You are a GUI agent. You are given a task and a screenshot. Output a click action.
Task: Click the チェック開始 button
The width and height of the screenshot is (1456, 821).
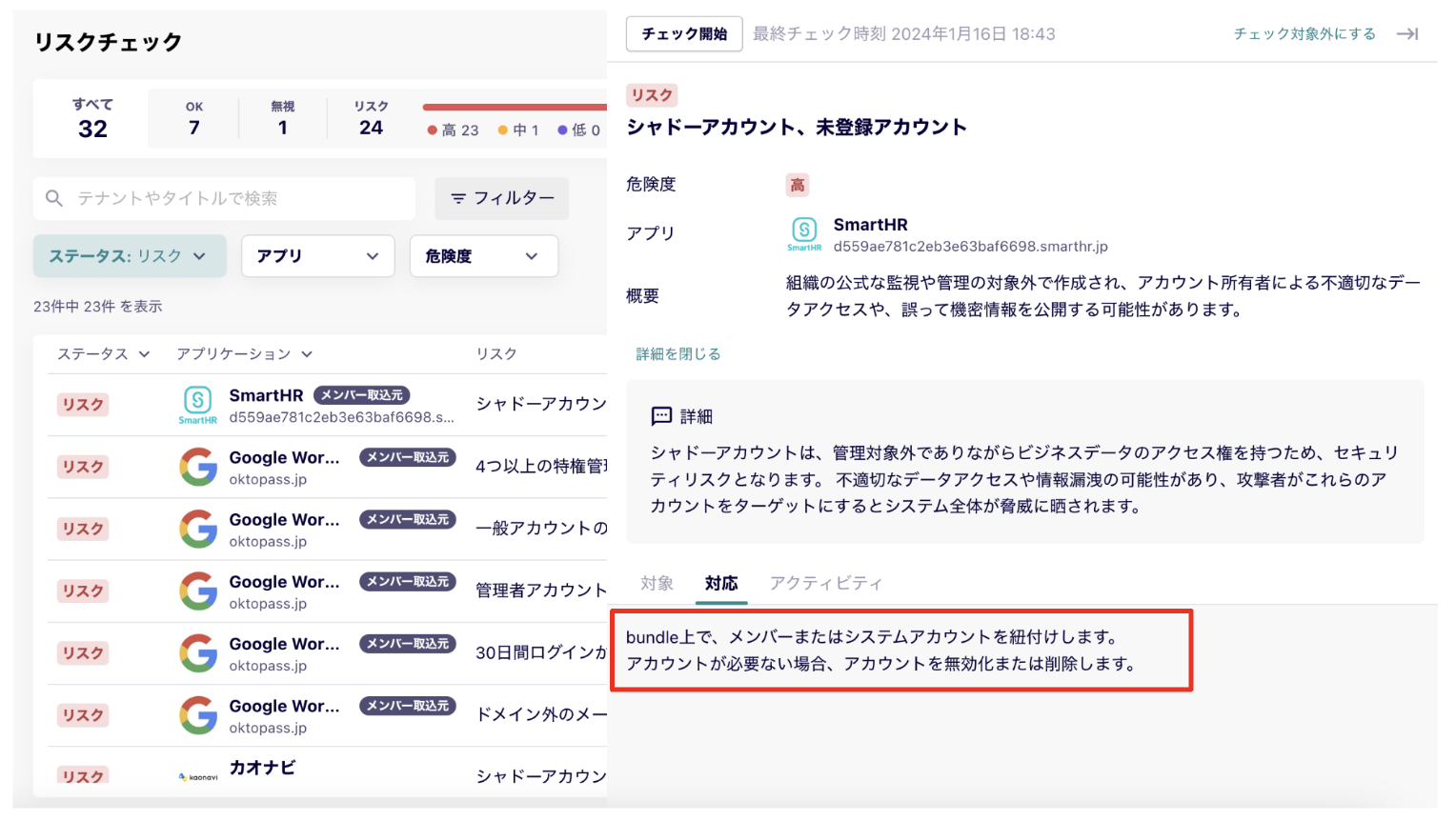click(x=684, y=34)
